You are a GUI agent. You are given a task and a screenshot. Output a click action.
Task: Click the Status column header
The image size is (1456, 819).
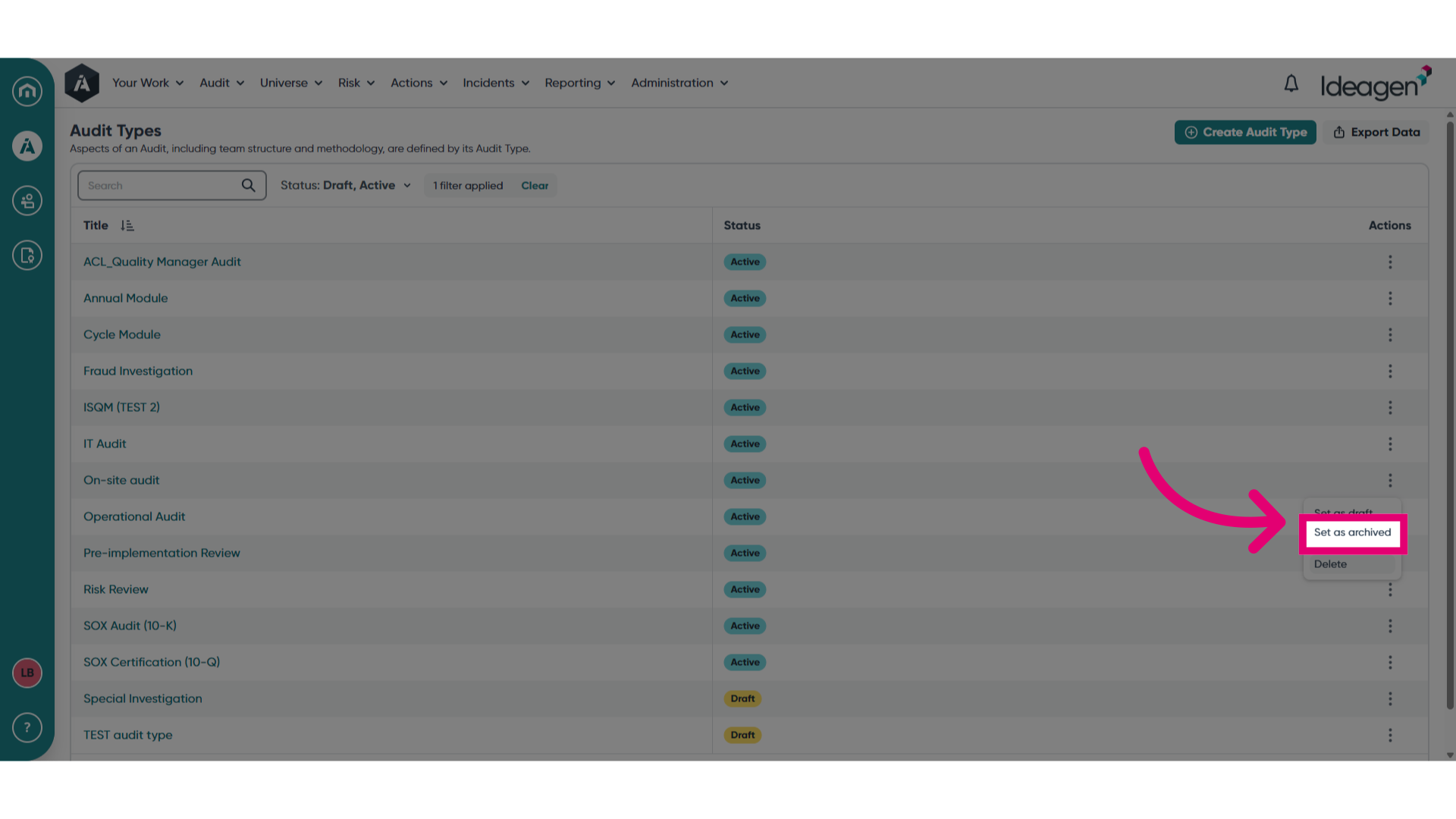pos(742,225)
